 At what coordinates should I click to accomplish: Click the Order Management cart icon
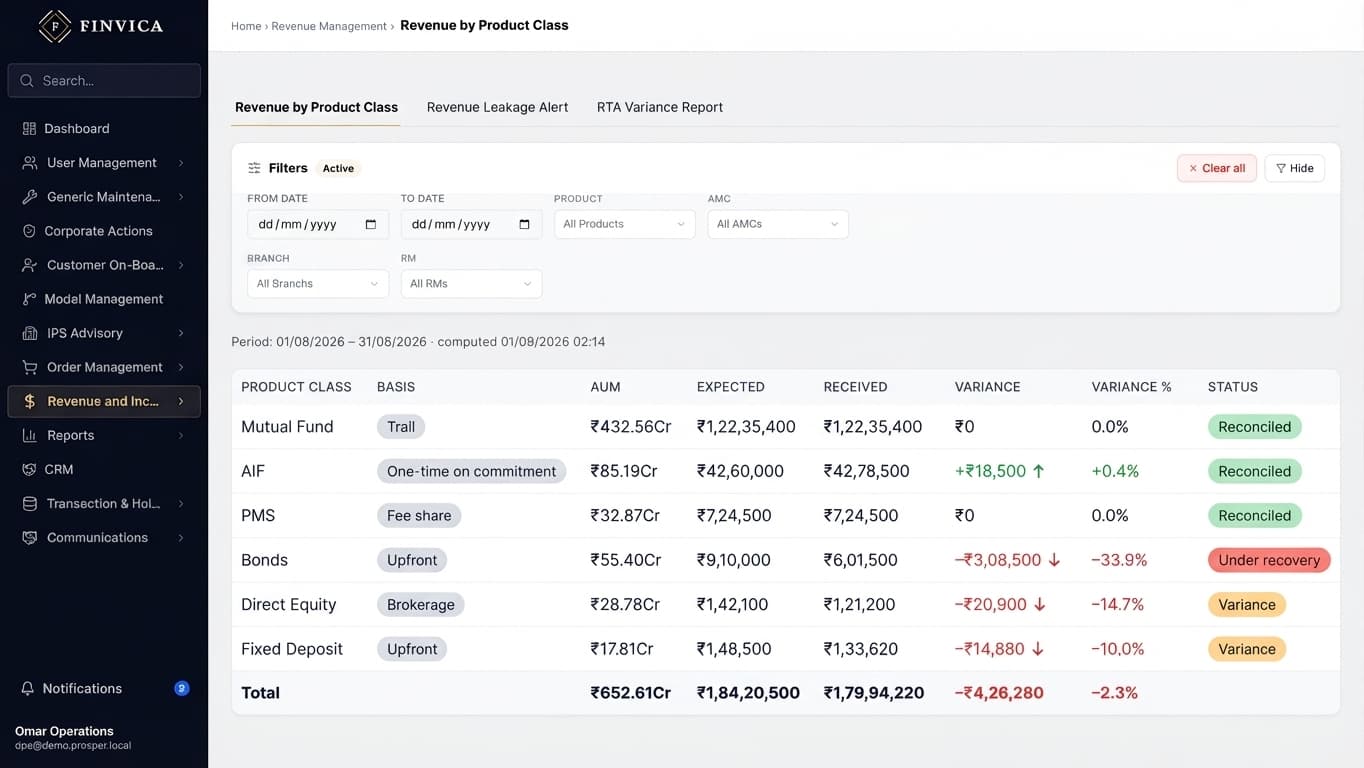pos(30,367)
